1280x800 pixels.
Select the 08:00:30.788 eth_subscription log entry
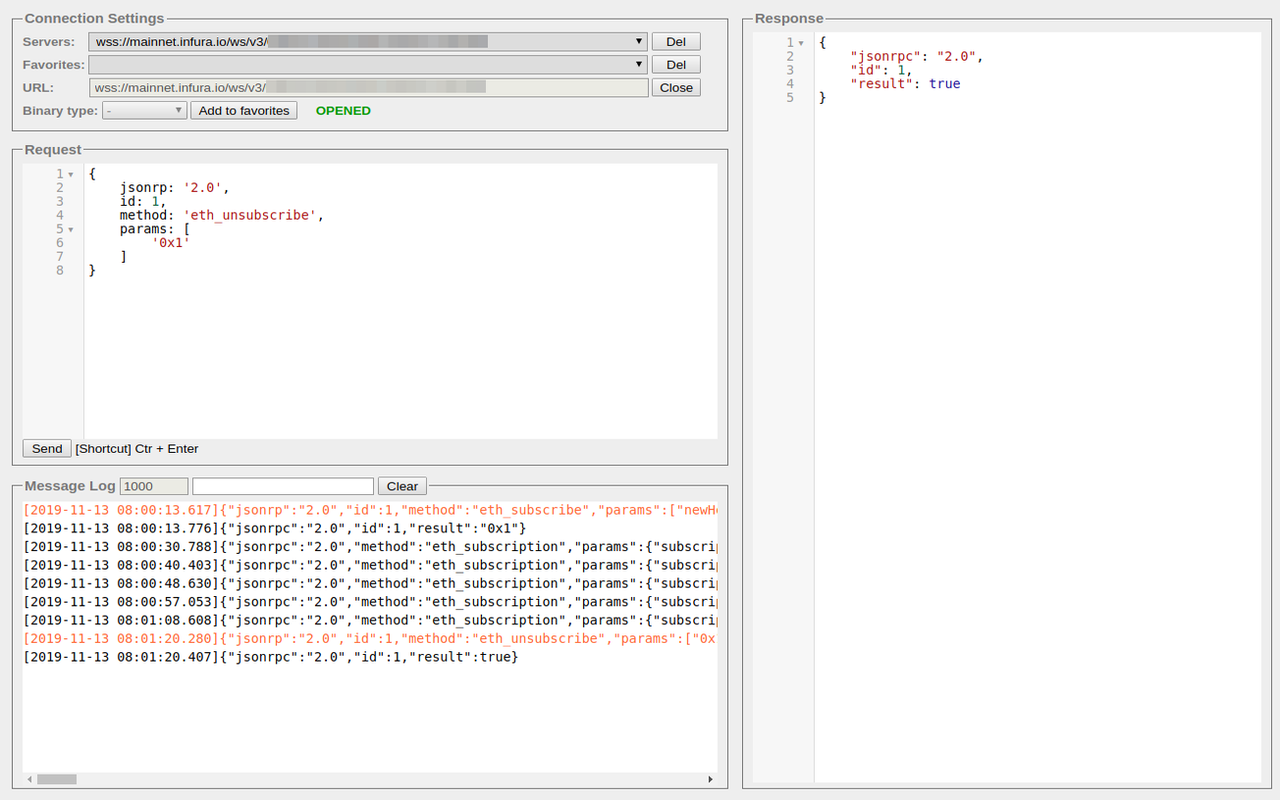coord(370,547)
